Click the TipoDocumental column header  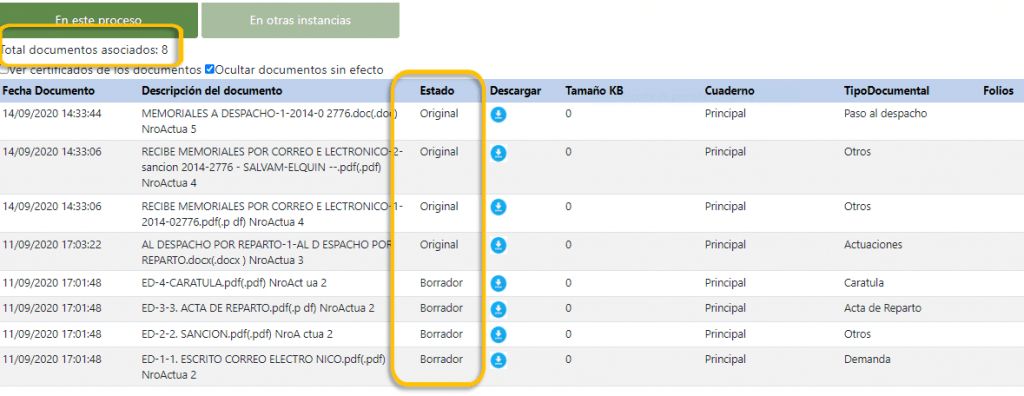click(886, 91)
